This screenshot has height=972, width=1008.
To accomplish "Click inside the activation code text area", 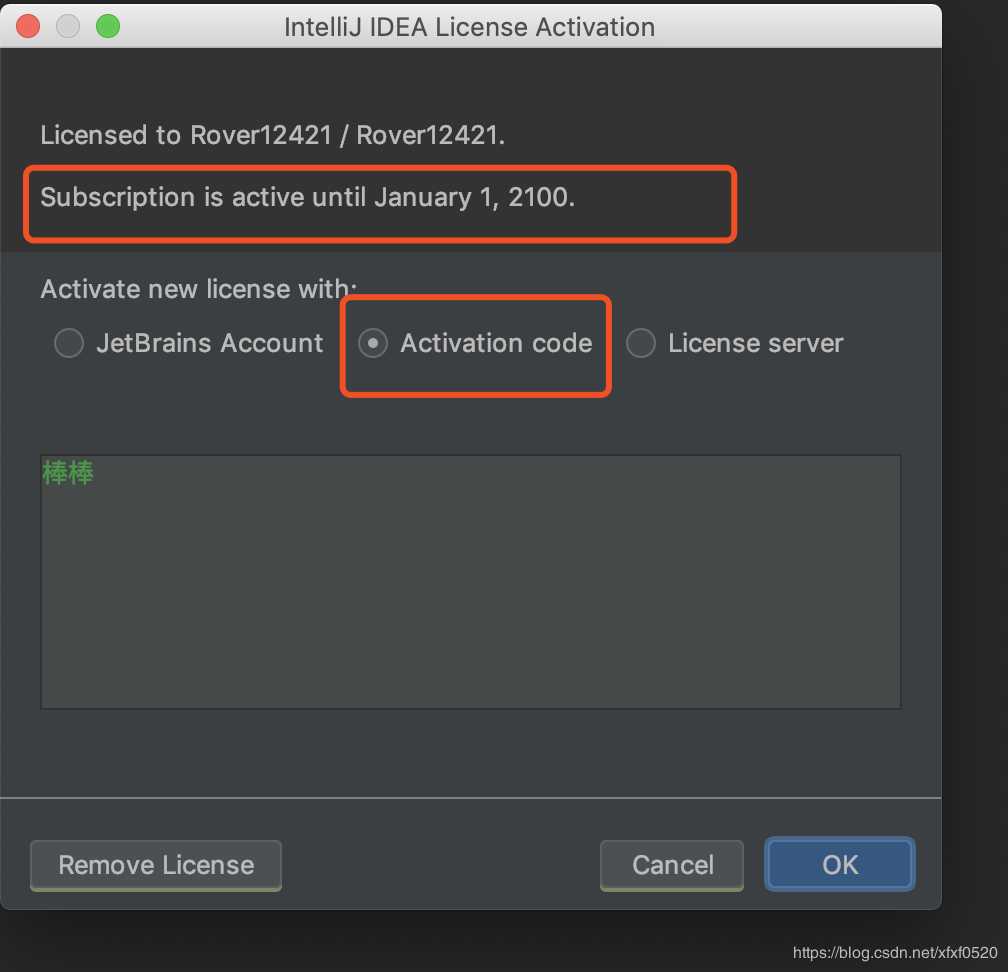I will [470, 600].
